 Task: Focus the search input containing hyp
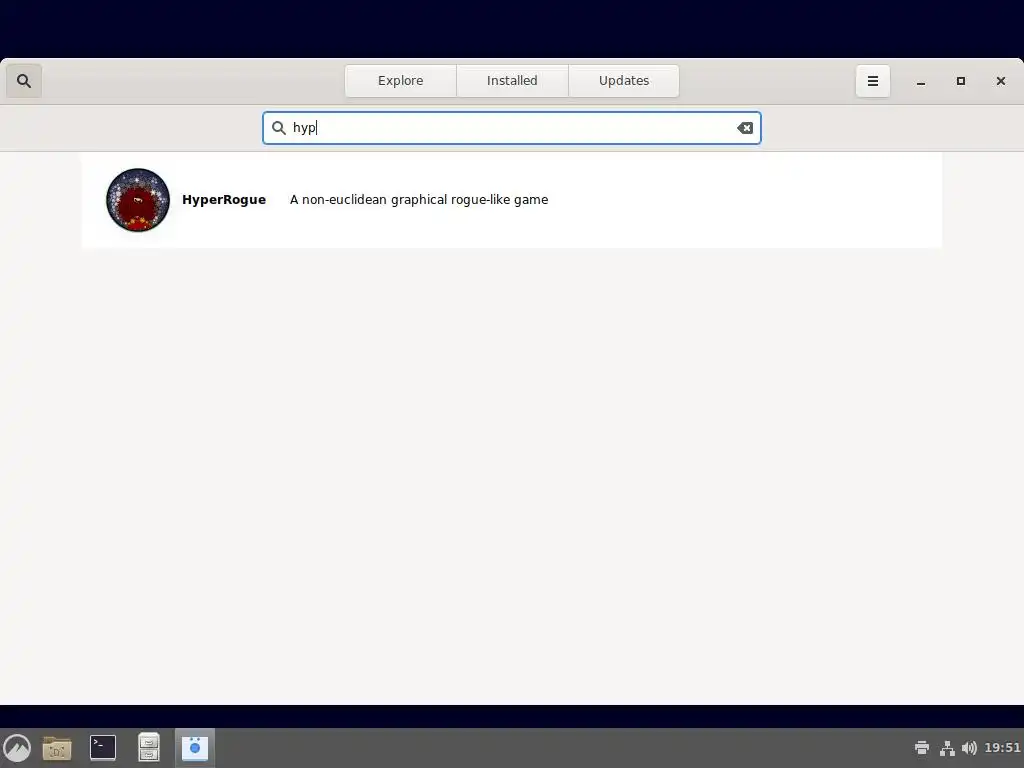coord(512,128)
